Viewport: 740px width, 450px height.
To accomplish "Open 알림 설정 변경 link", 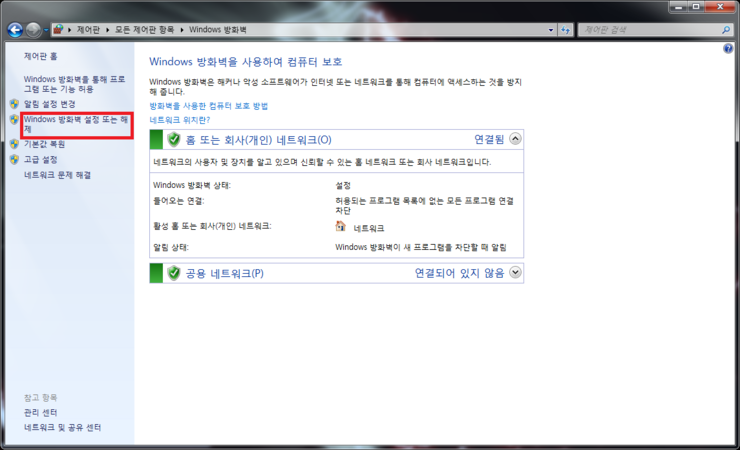I will tap(50, 104).
